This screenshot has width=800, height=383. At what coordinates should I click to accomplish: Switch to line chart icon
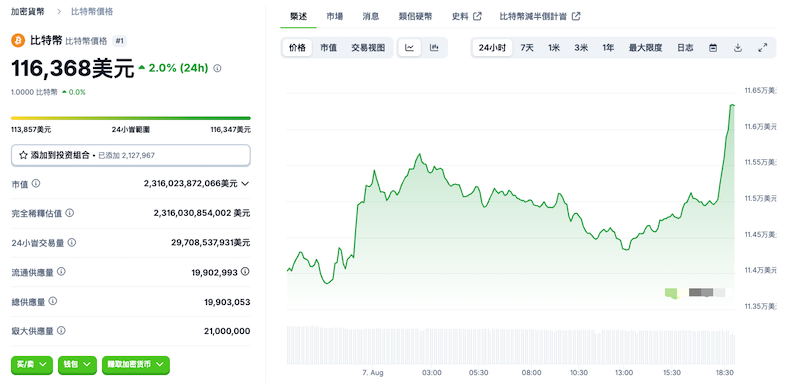point(409,48)
